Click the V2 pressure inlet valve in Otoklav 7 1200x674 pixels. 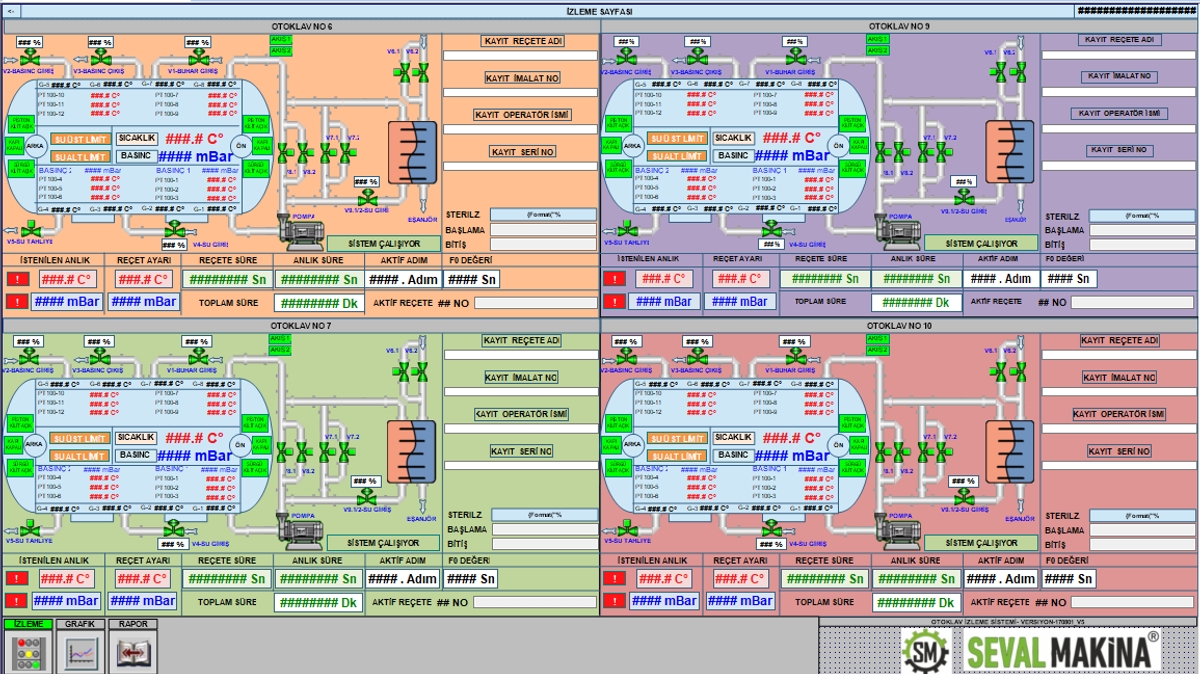pos(29,358)
